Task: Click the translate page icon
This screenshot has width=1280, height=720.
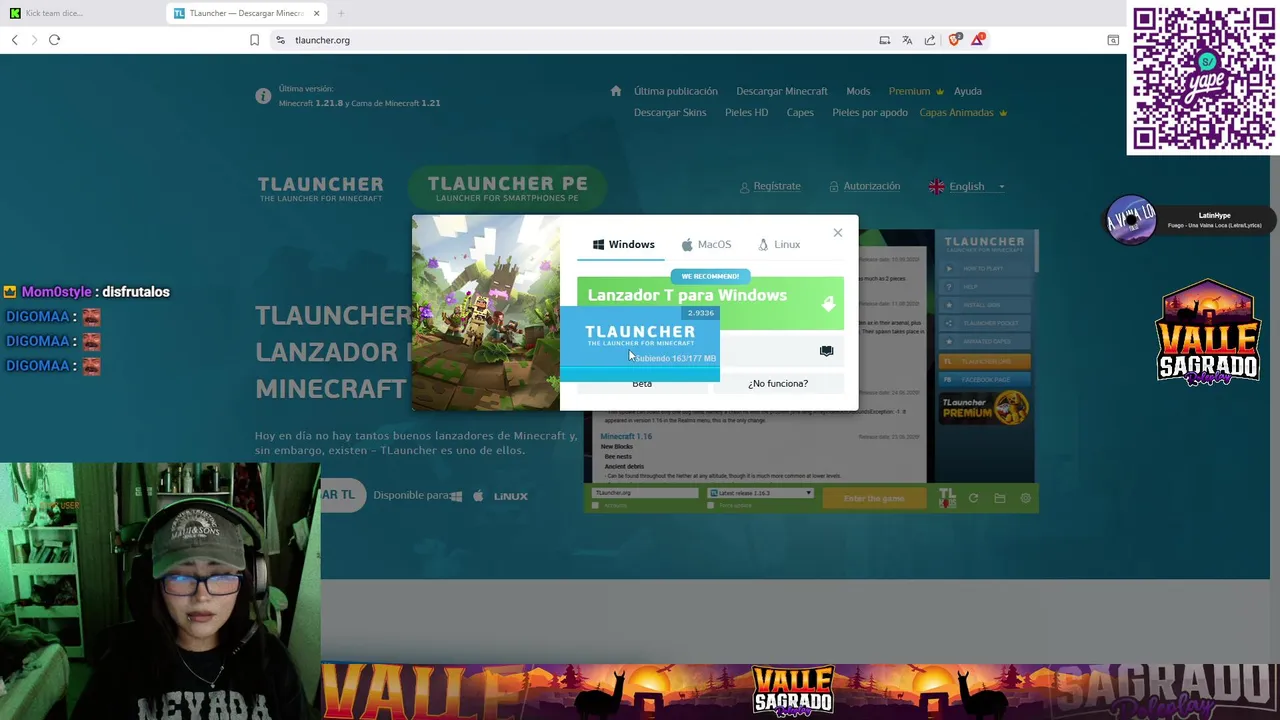Action: [907, 40]
